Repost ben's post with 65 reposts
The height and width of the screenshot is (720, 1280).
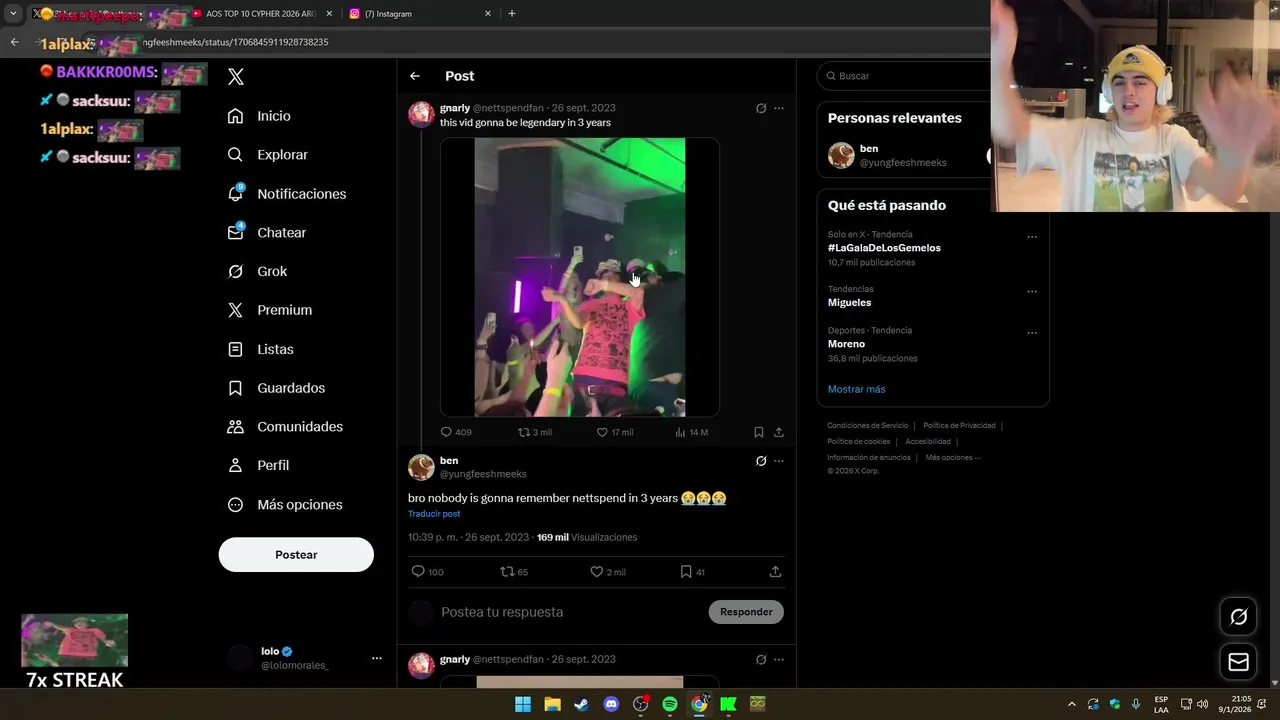point(514,572)
